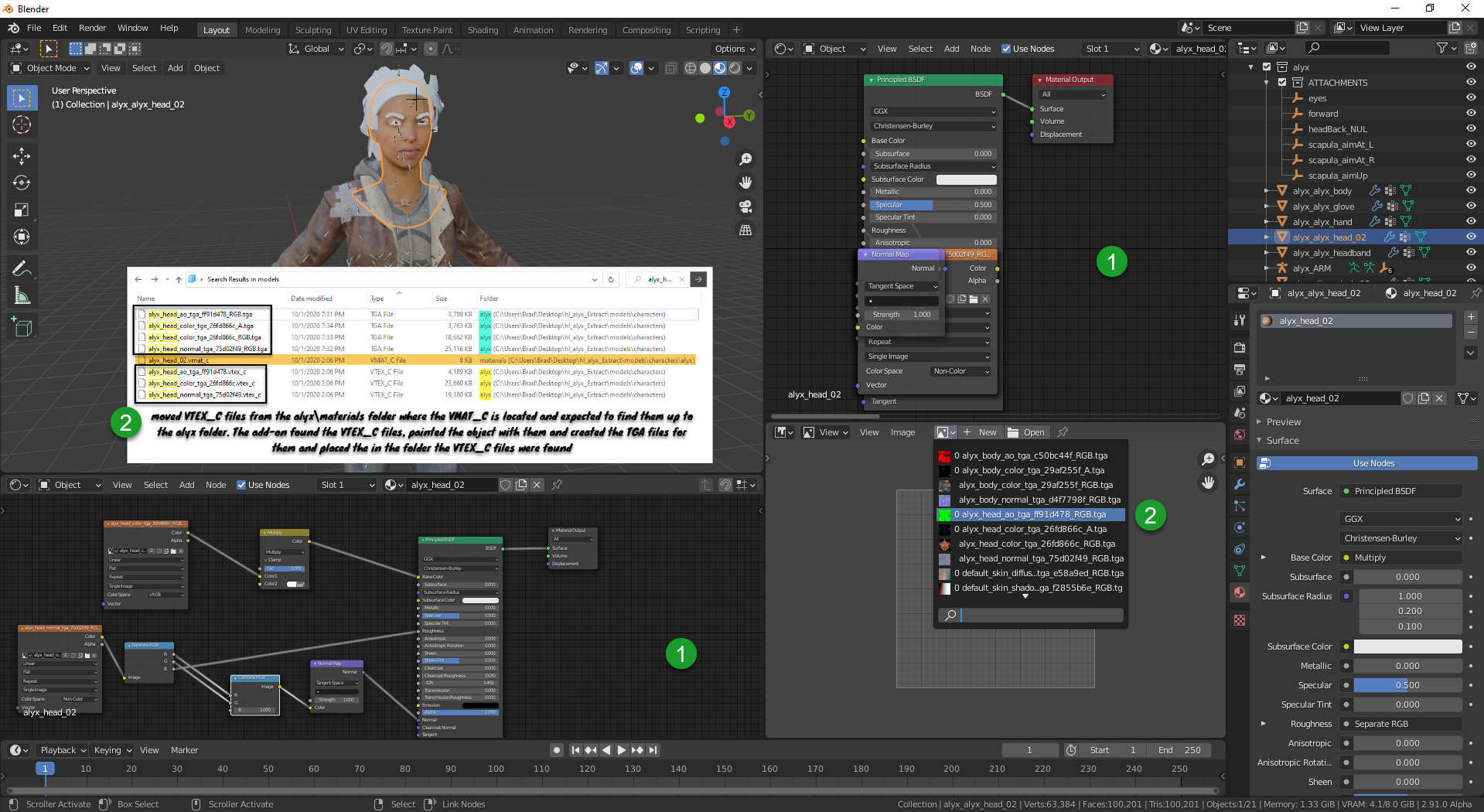Select the Annotate pencil tool

coord(22,268)
